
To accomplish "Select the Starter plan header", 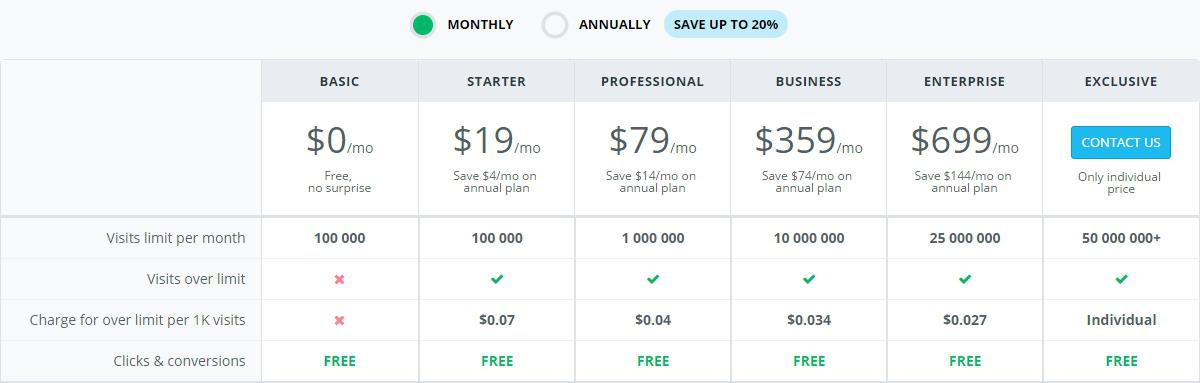I will 497,81.
